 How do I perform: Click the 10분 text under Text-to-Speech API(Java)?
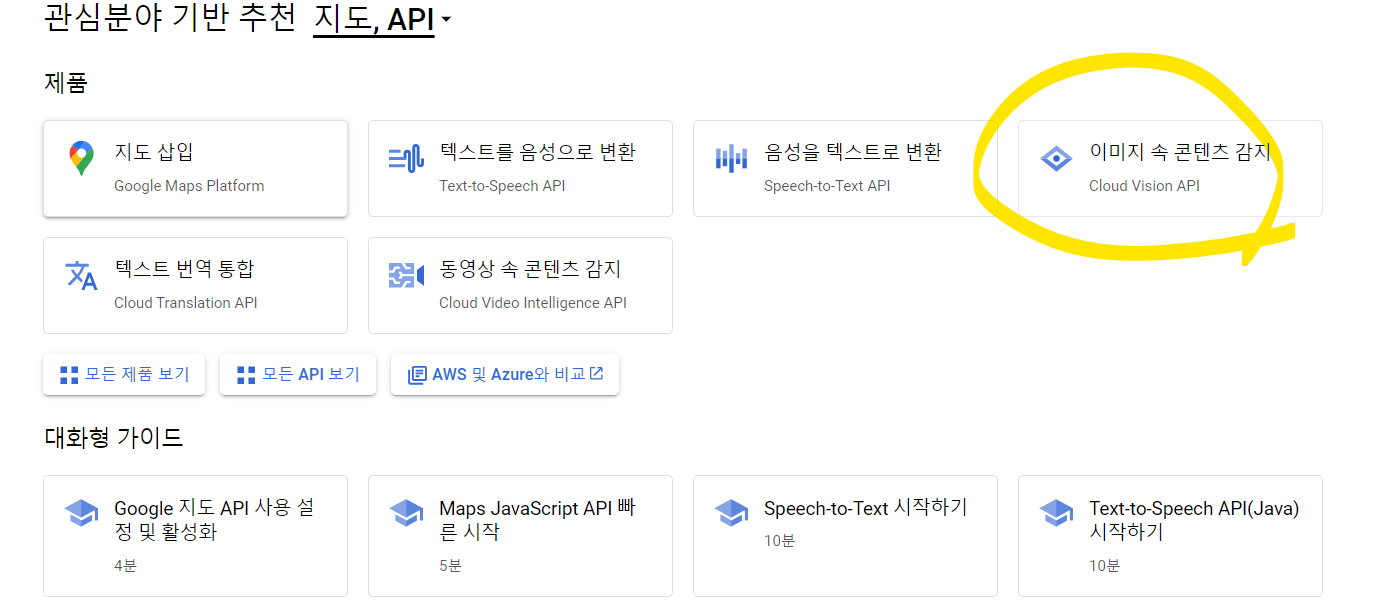(1104, 566)
